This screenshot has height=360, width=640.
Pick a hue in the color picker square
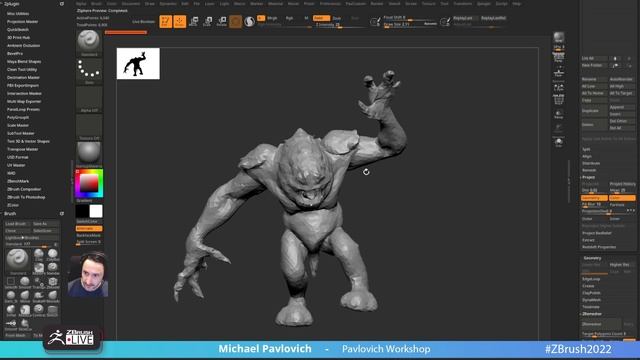89,183
